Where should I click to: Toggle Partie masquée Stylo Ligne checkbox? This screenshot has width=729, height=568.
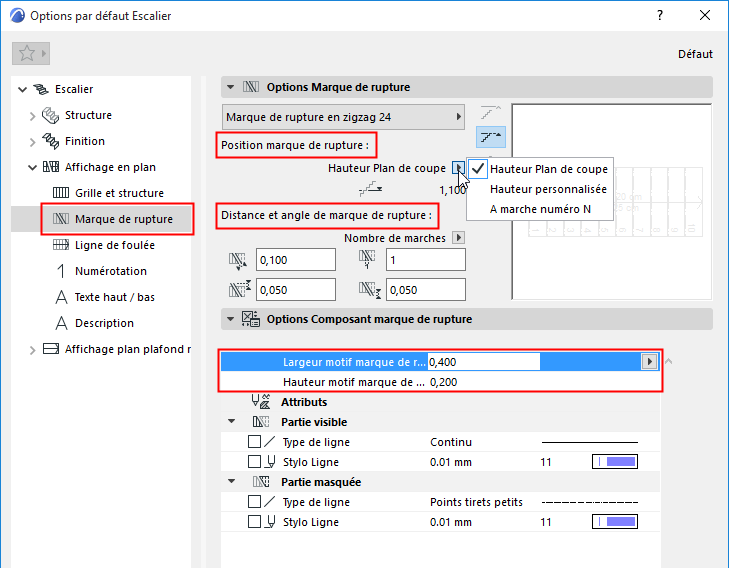click(x=254, y=522)
